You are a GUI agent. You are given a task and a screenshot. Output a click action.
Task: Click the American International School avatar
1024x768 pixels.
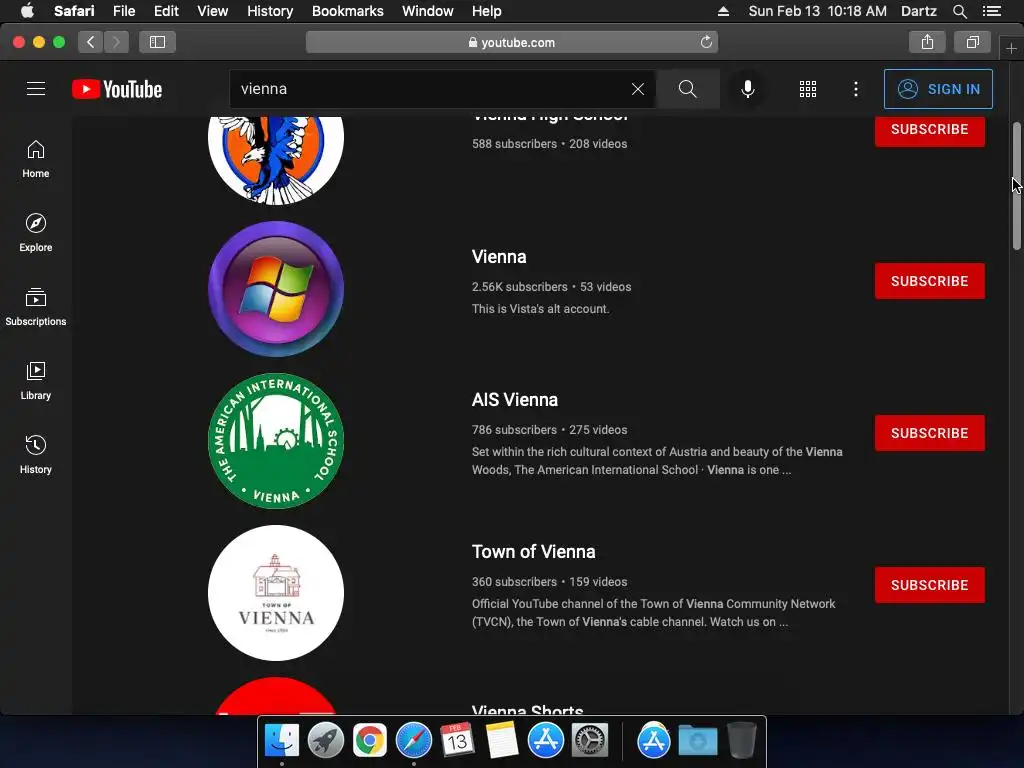point(276,441)
